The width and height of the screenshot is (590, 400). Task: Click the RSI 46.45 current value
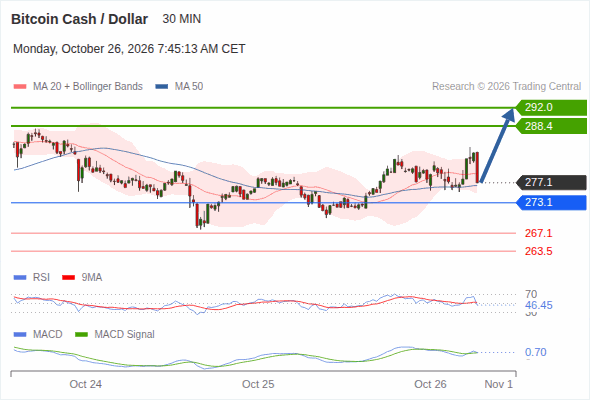click(539, 305)
